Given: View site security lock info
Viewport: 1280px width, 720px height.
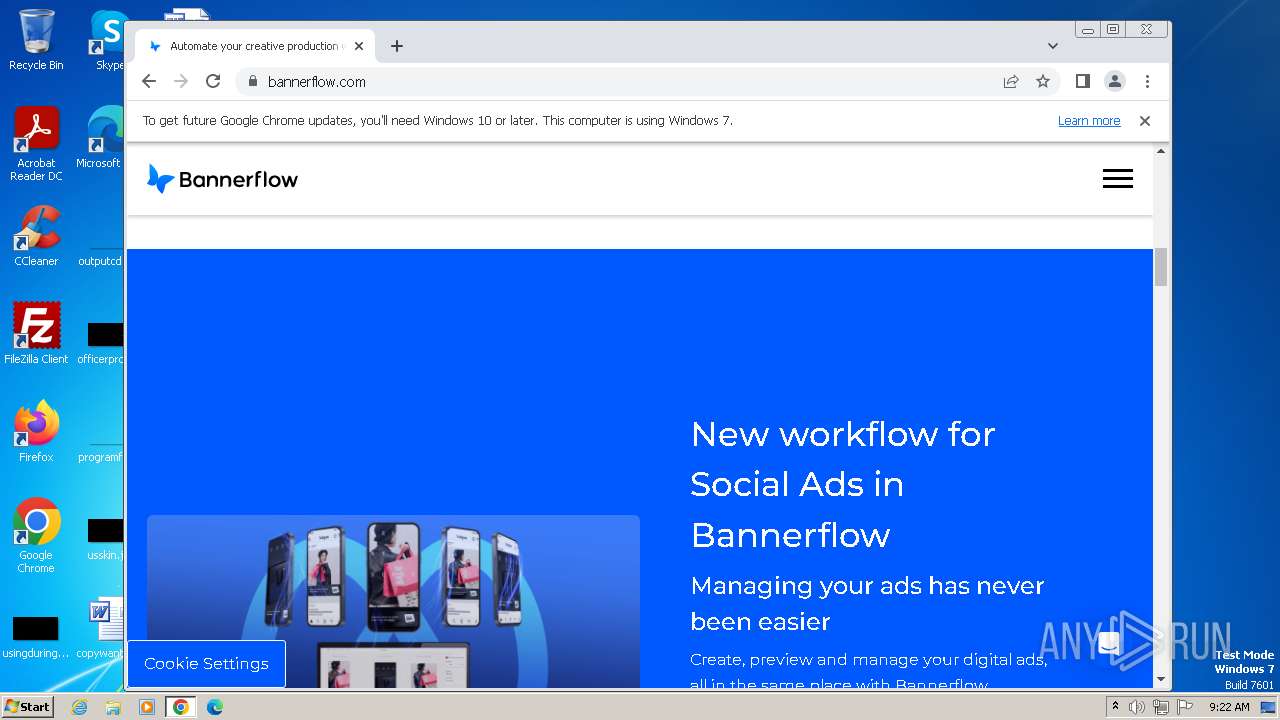Looking at the screenshot, I should pos(252,82).
